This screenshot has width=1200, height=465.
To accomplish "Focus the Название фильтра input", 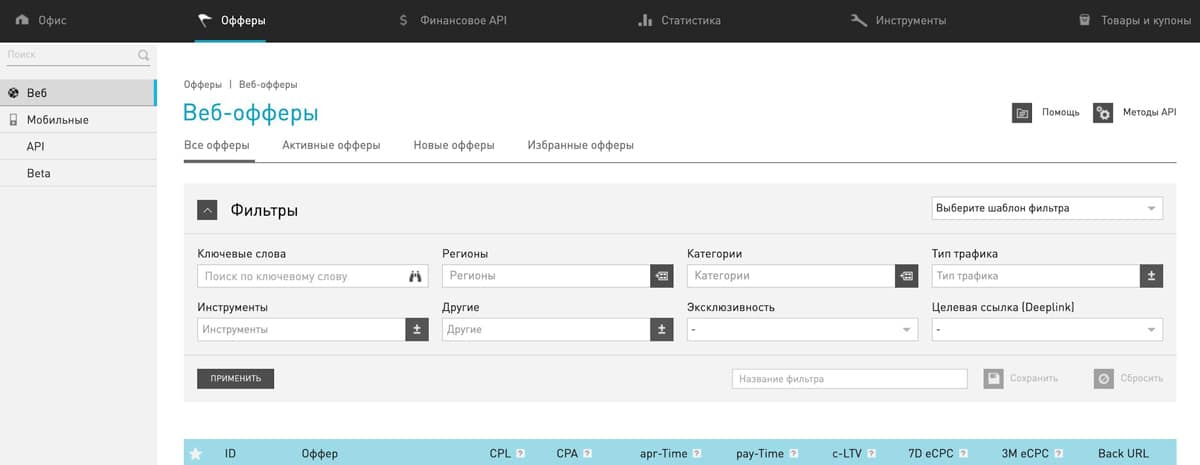I will [850, 379].
